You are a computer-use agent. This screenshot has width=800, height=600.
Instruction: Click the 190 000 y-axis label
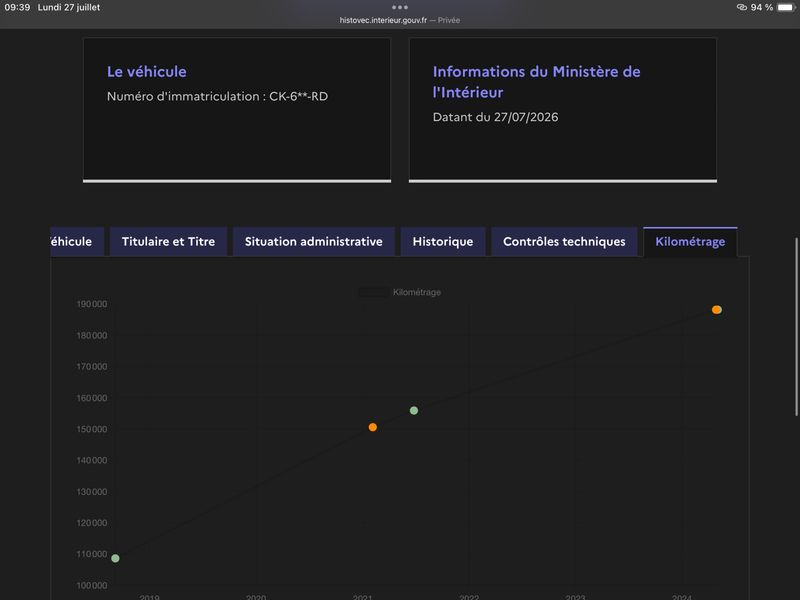(x=92, y=304)
